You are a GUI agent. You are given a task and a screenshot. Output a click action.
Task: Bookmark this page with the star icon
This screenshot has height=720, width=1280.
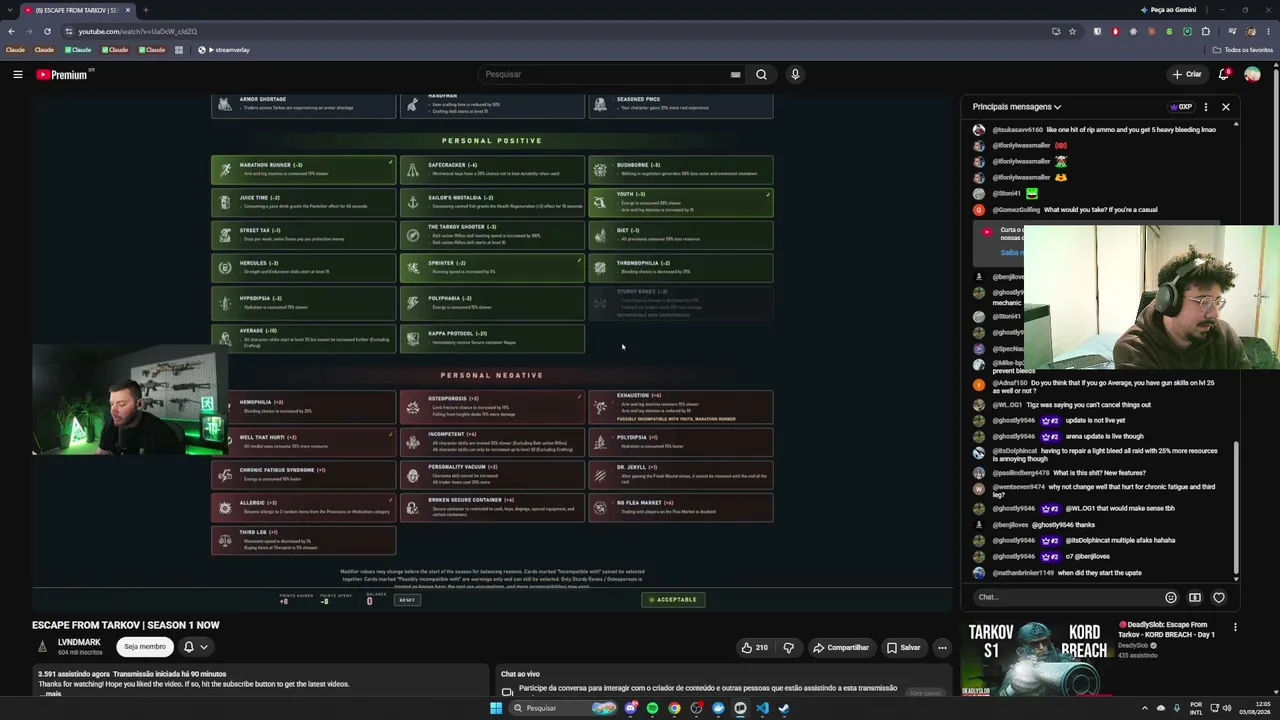pos(1072,31)
